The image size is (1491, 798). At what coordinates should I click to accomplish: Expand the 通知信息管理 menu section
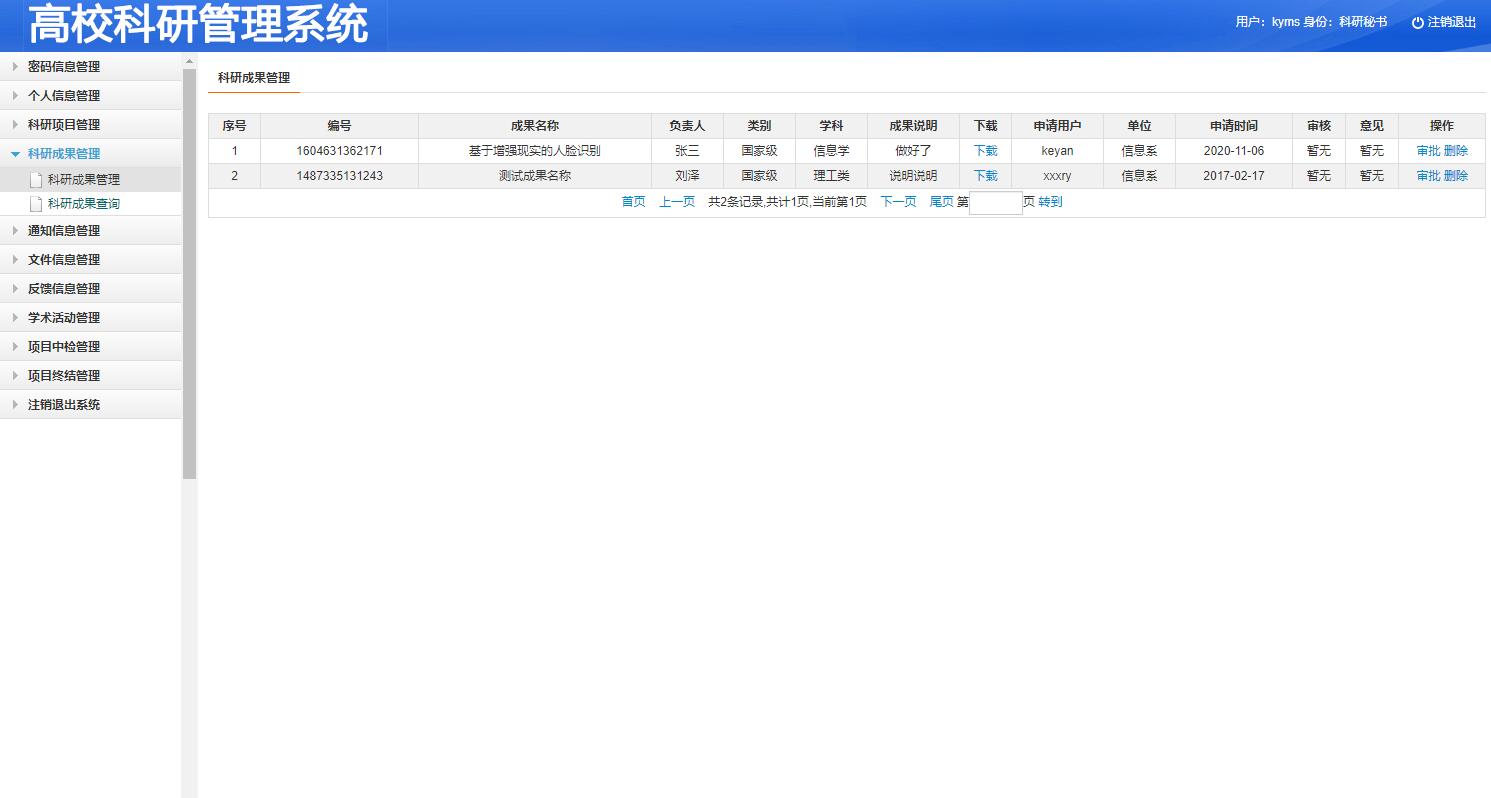click(x=64, y=231)
